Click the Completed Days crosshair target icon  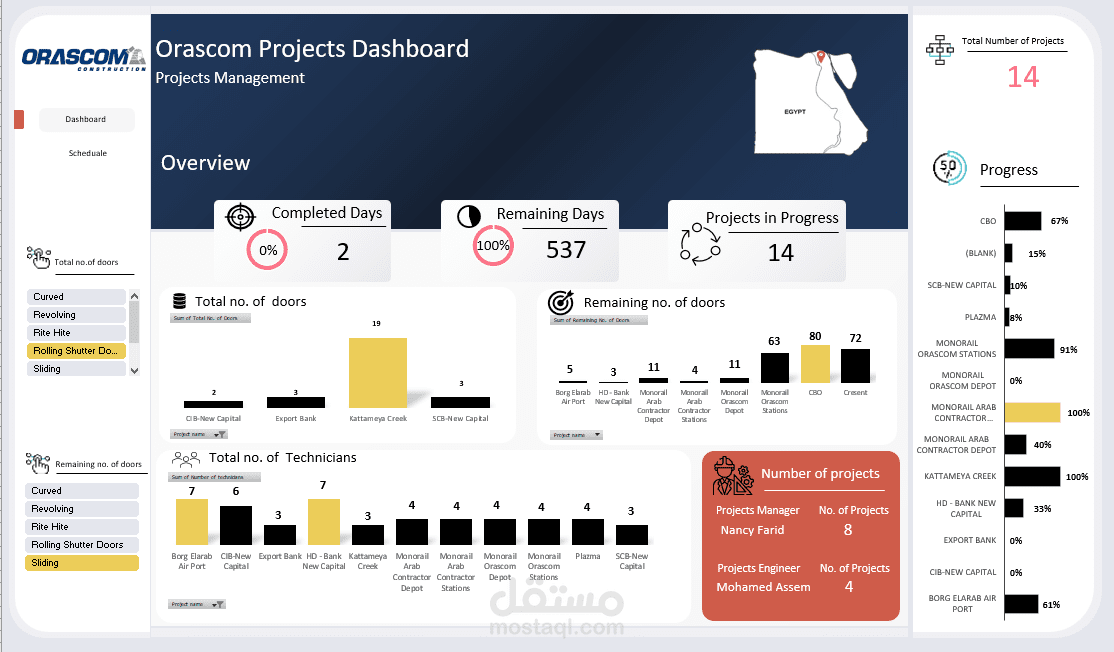(x=240, y=217)
